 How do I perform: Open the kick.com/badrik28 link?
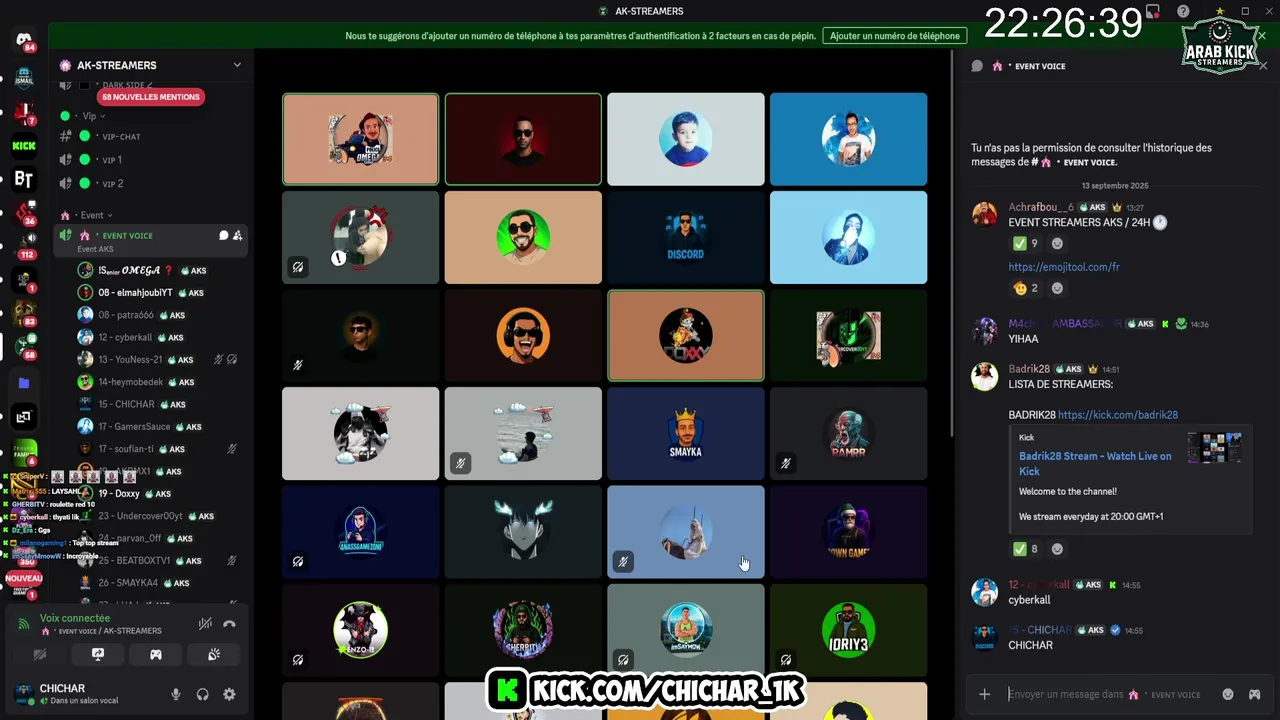[1117, 415]
